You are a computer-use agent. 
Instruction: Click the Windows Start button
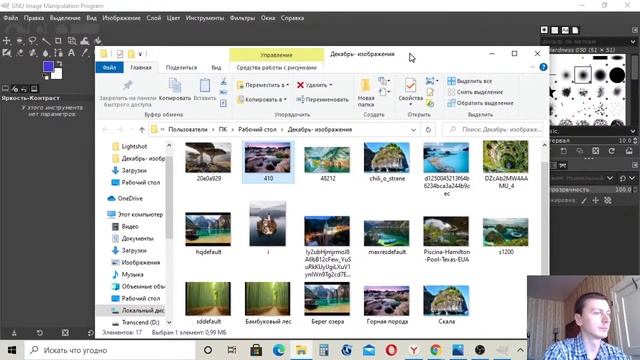click(12, 350)
